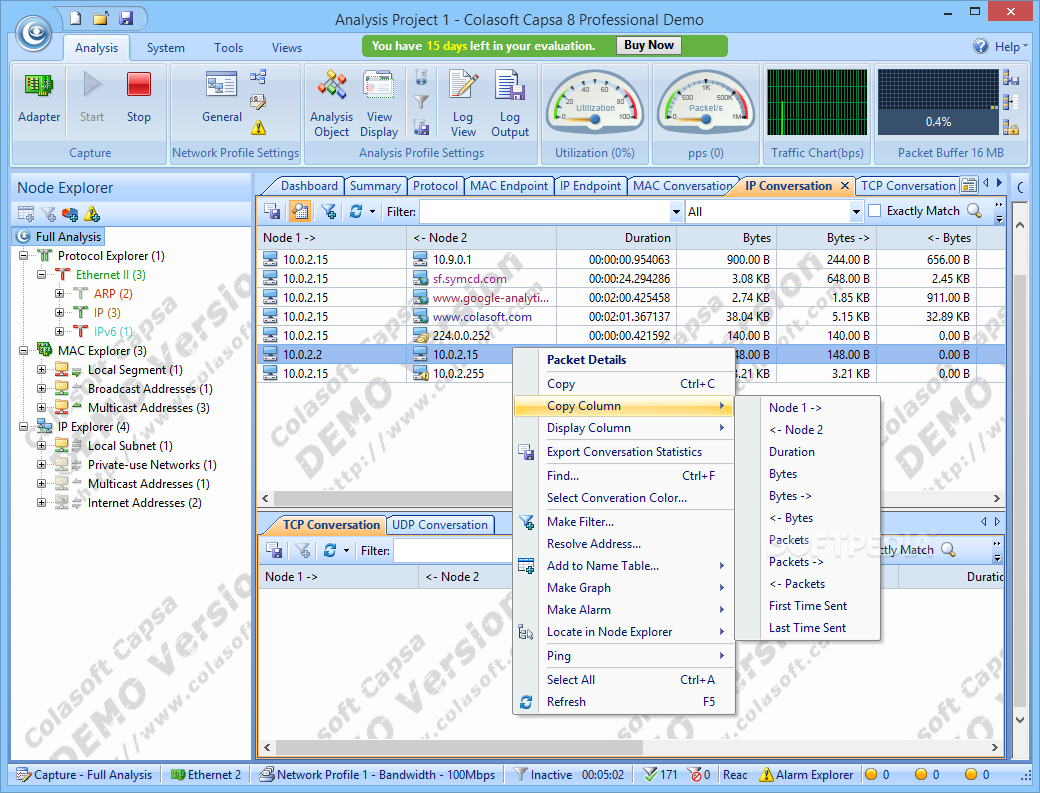Open the Adapter capture settings
This screenshot has width=1040, height=793.
click(38, 98)
